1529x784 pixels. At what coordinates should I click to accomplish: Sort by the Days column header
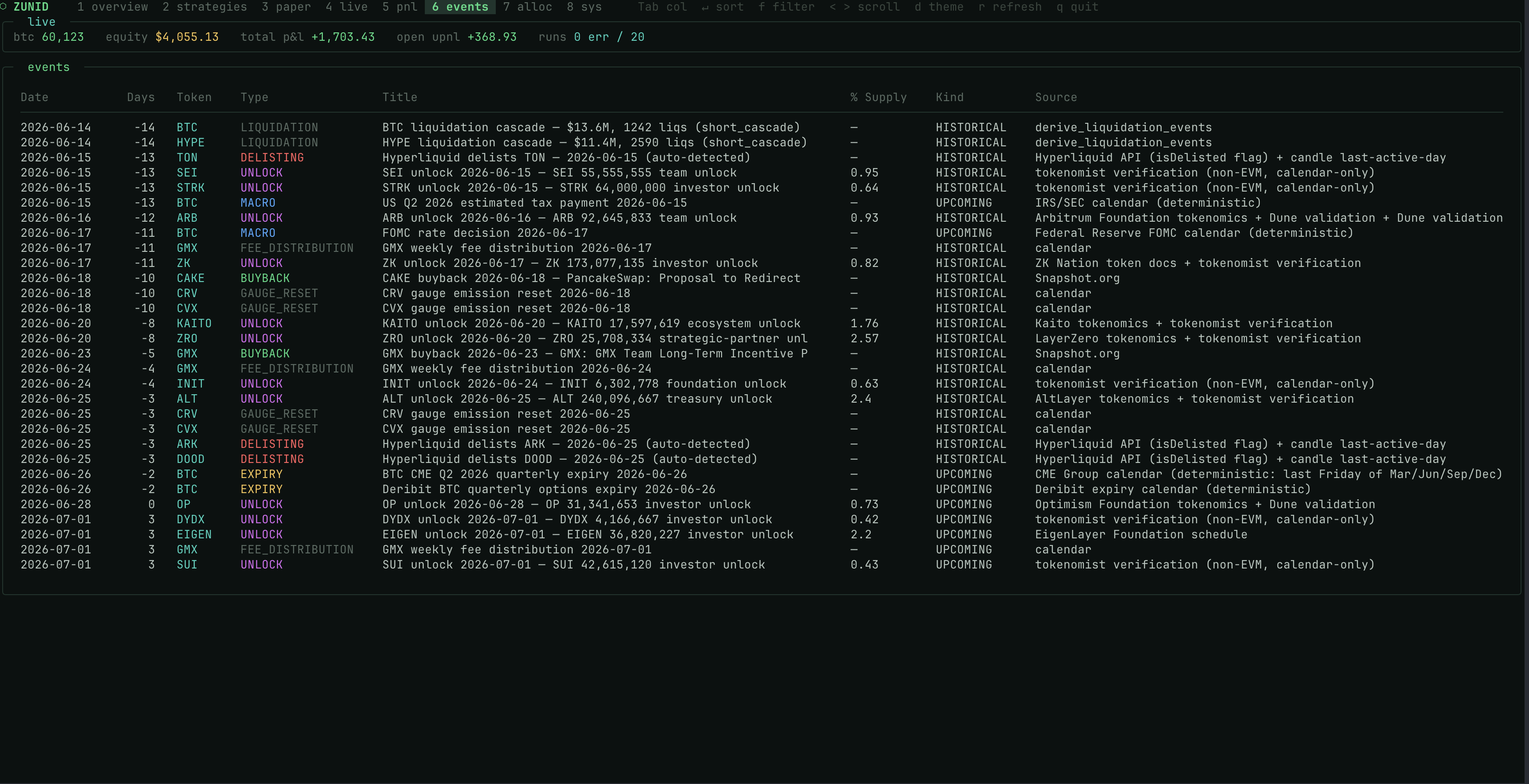(x=141, y=97)
